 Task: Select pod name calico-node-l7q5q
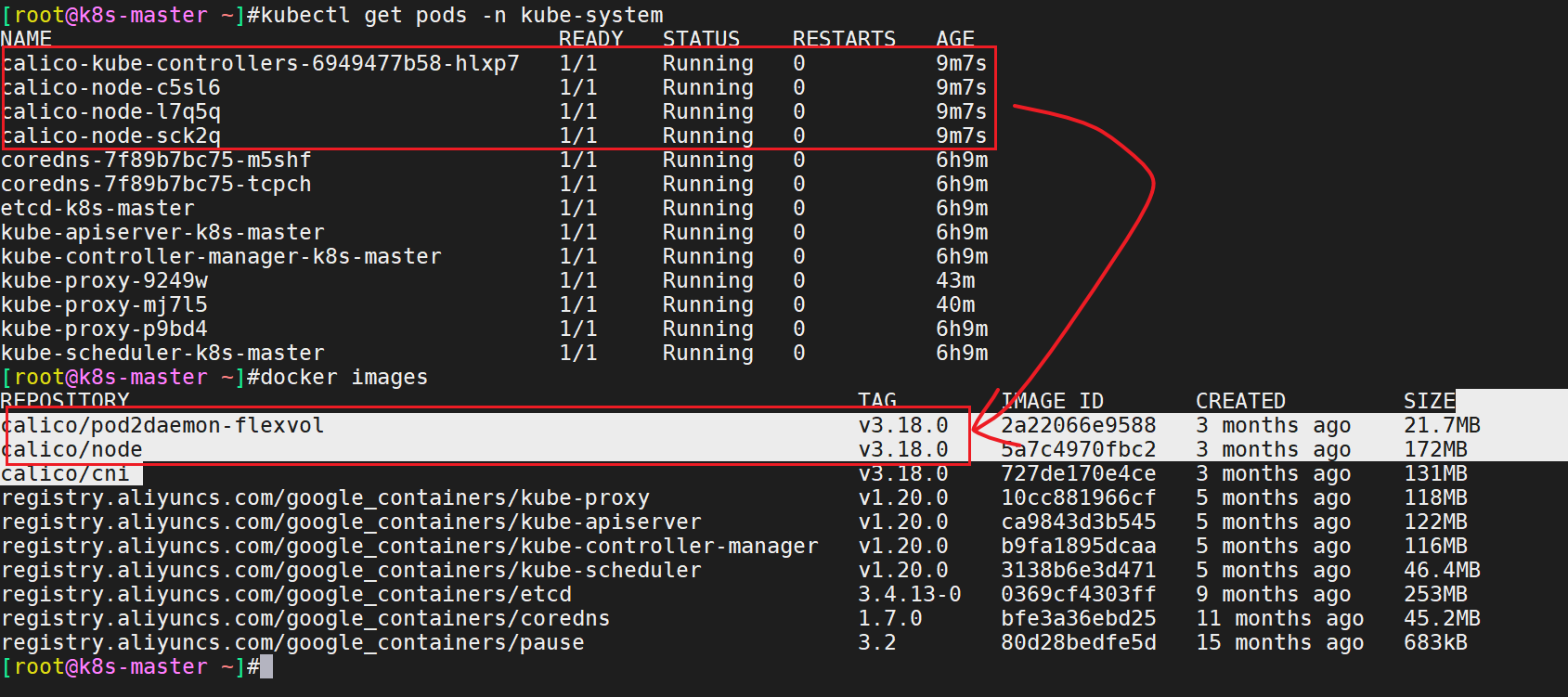pos(110,111)
